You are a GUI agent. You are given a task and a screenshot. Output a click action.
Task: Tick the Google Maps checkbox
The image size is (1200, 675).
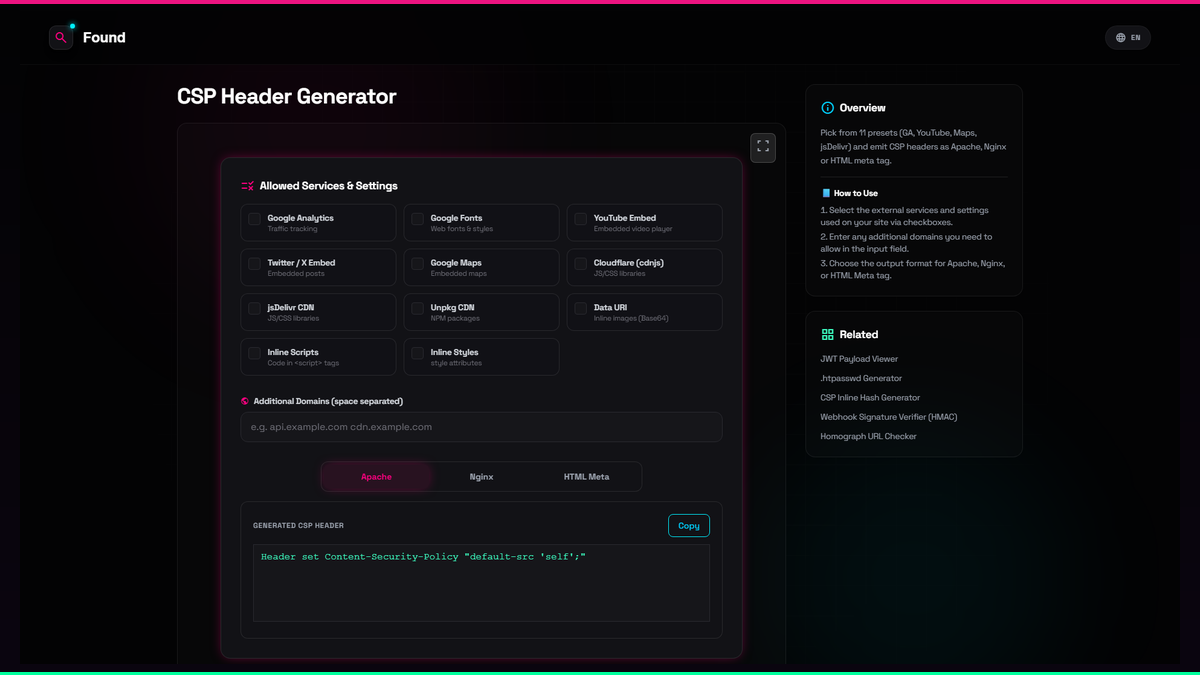(x=418, y=264)
